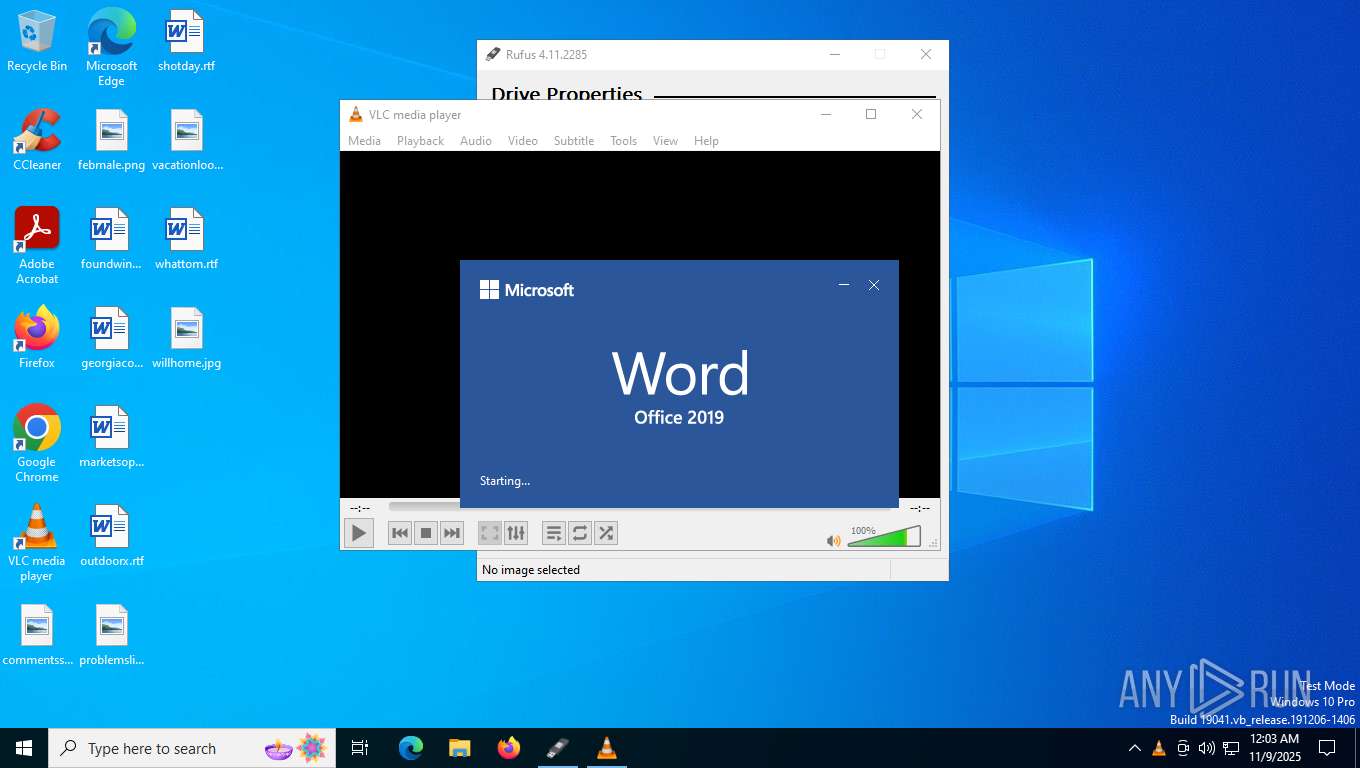Open the Tools menu in VLC
Image resolution: width=1360 pixels, height=768 pixels.
pyautogui.click(x=623, y=141)
